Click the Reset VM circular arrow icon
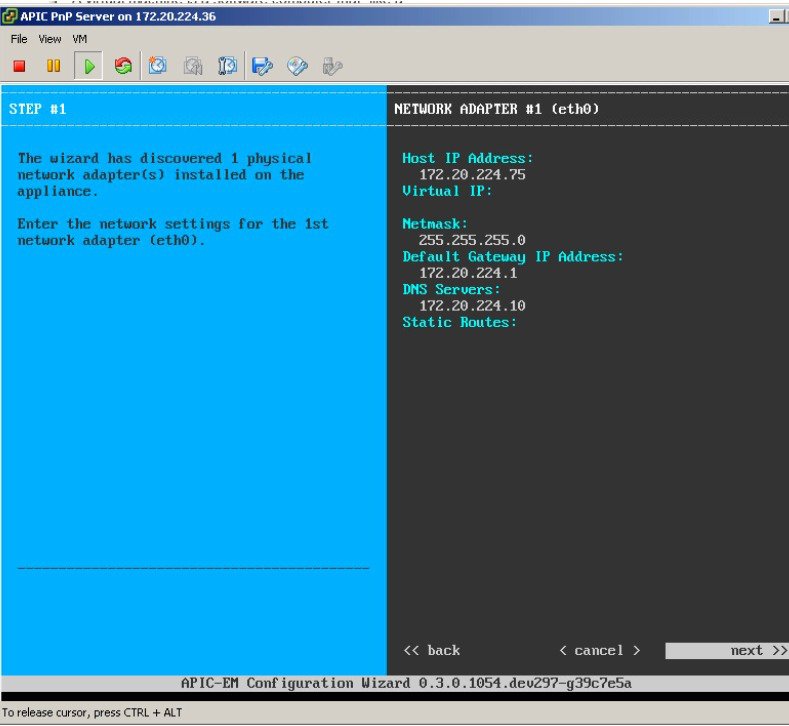The width and height of the screenshot is (789, 726). 123,66
